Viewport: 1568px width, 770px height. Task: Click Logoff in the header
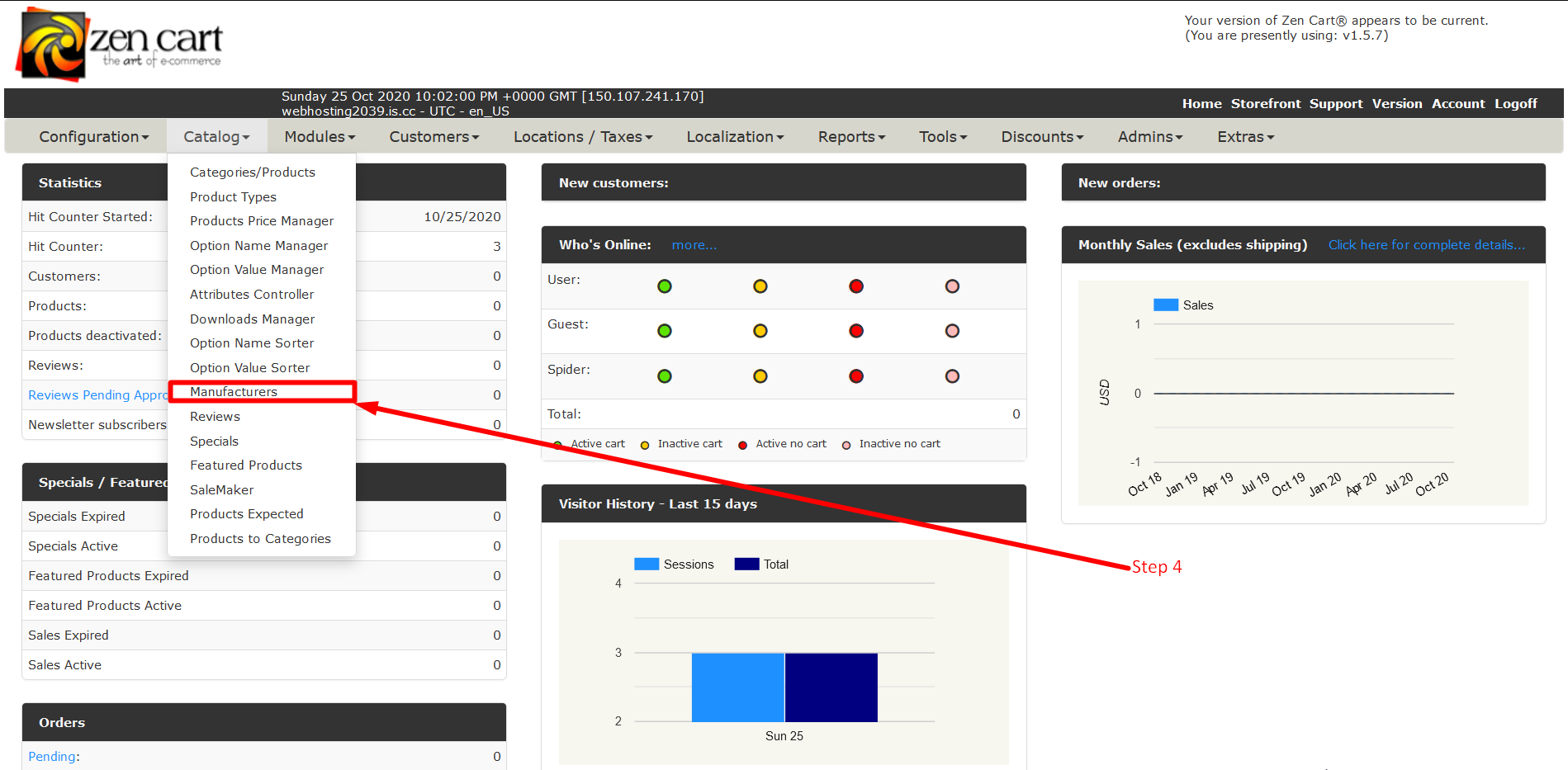[1515, 104]
